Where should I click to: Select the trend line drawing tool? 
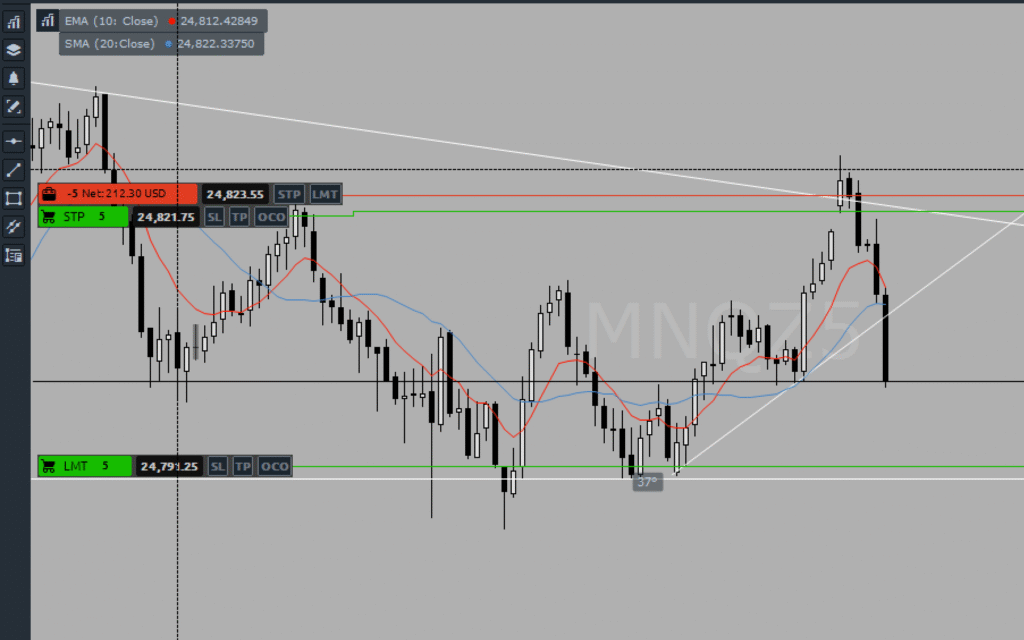(x=14, y=170)
